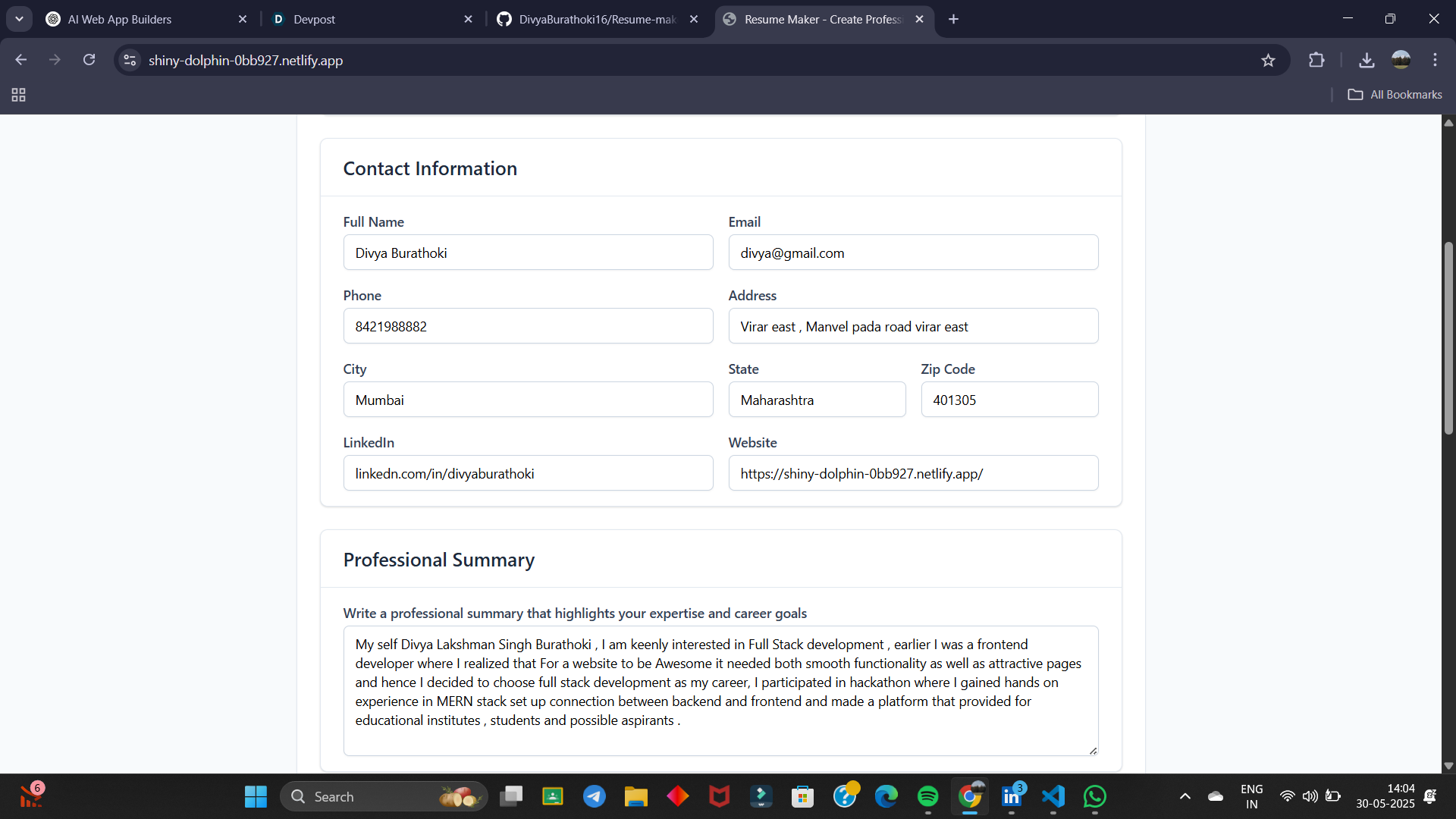Expand the tab search dropdown arrow
Screen dimensions: 1456x819
(19, 19)
